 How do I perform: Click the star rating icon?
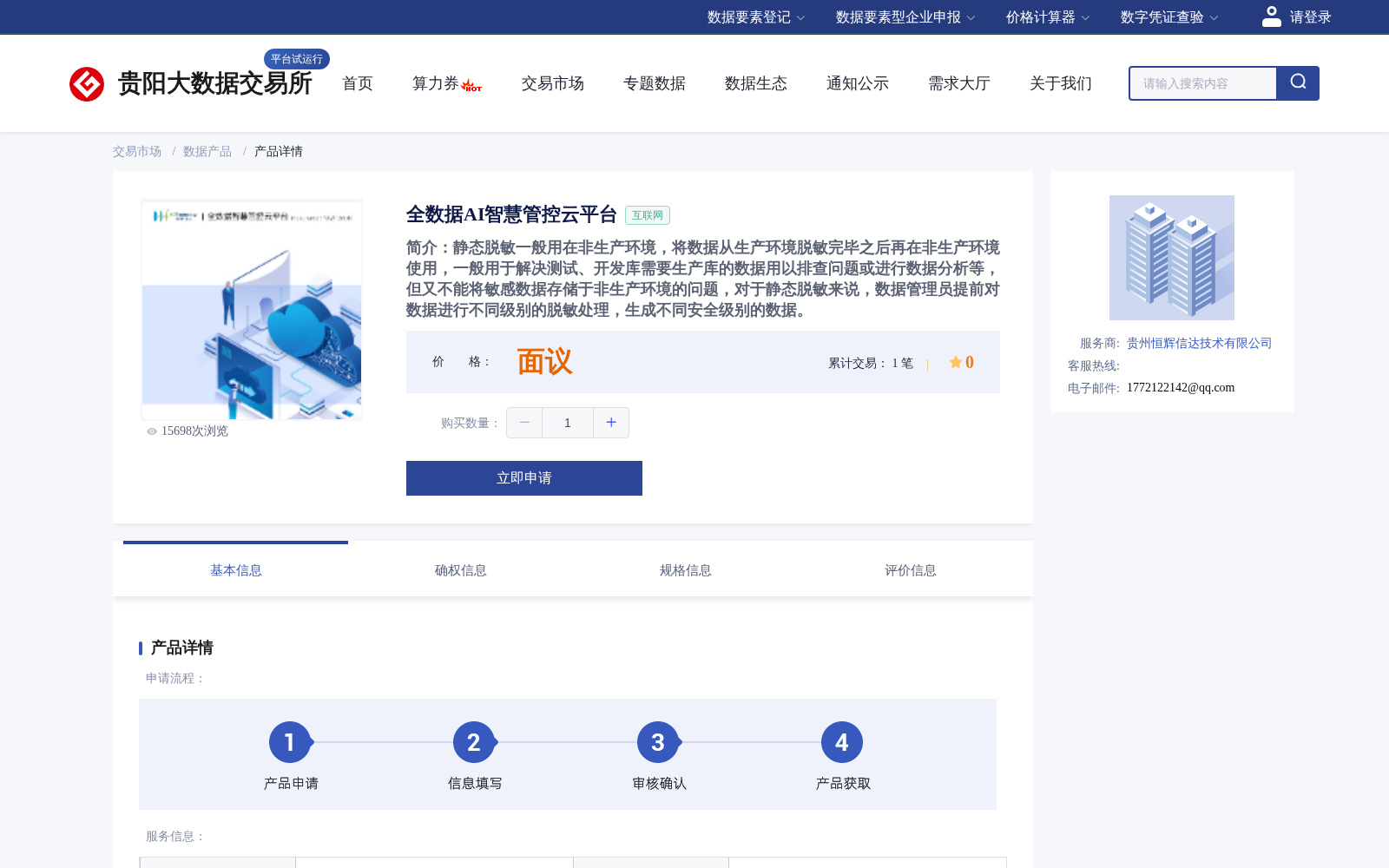(955, 362)
